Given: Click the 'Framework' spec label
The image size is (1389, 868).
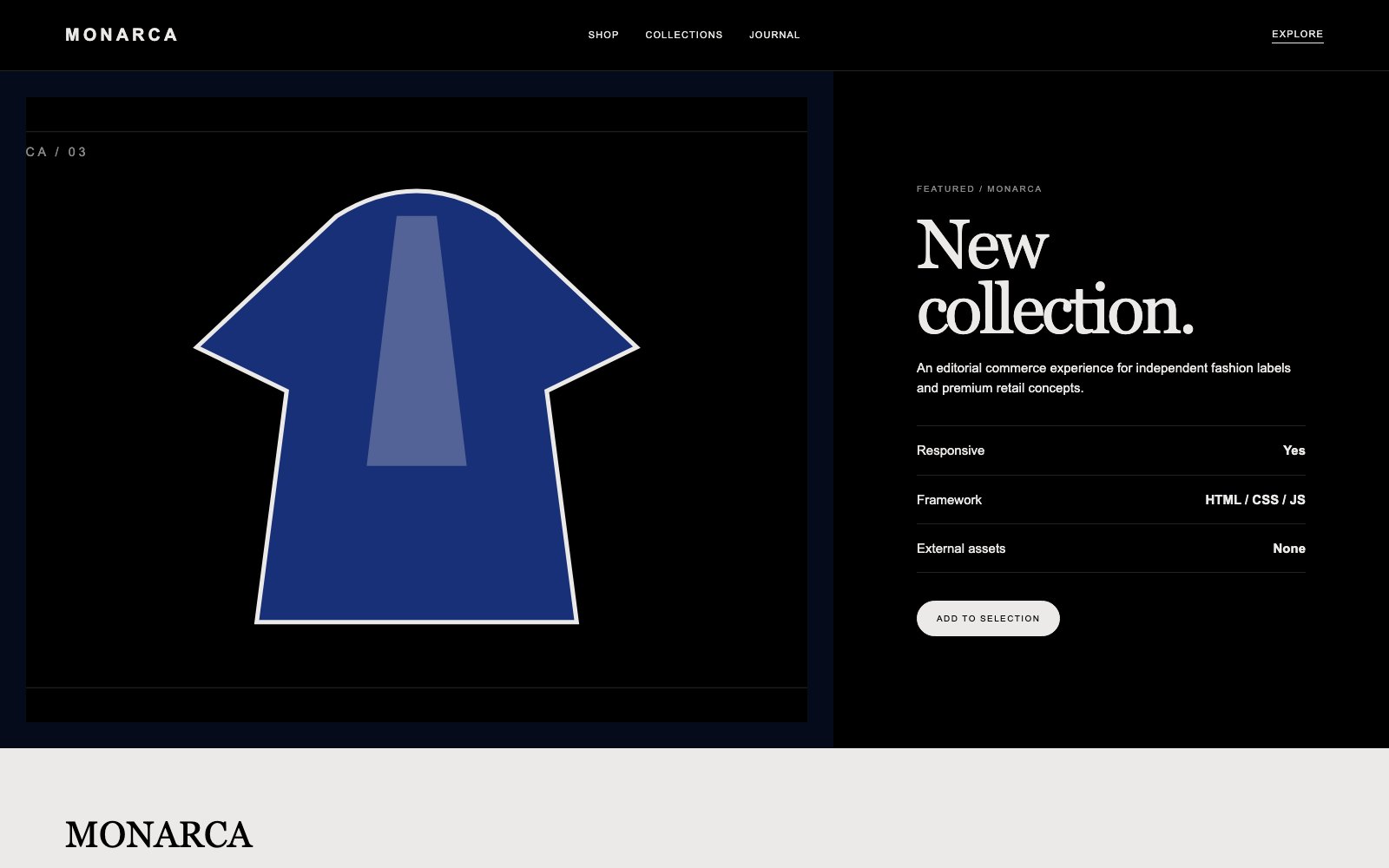Looking at the screenshot, I should (x=949, y=500).
